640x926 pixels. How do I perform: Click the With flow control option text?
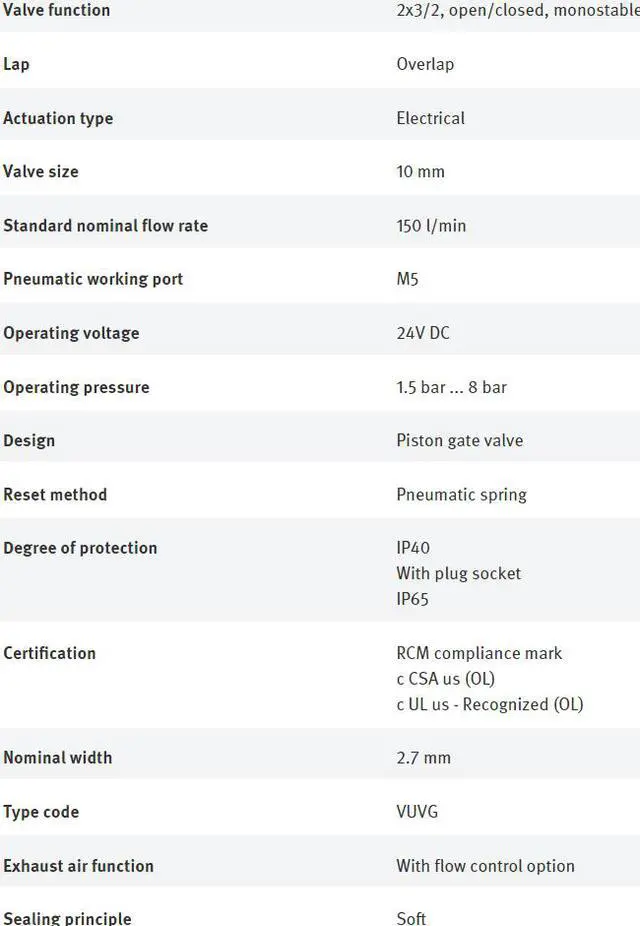(x=485, y=866)
